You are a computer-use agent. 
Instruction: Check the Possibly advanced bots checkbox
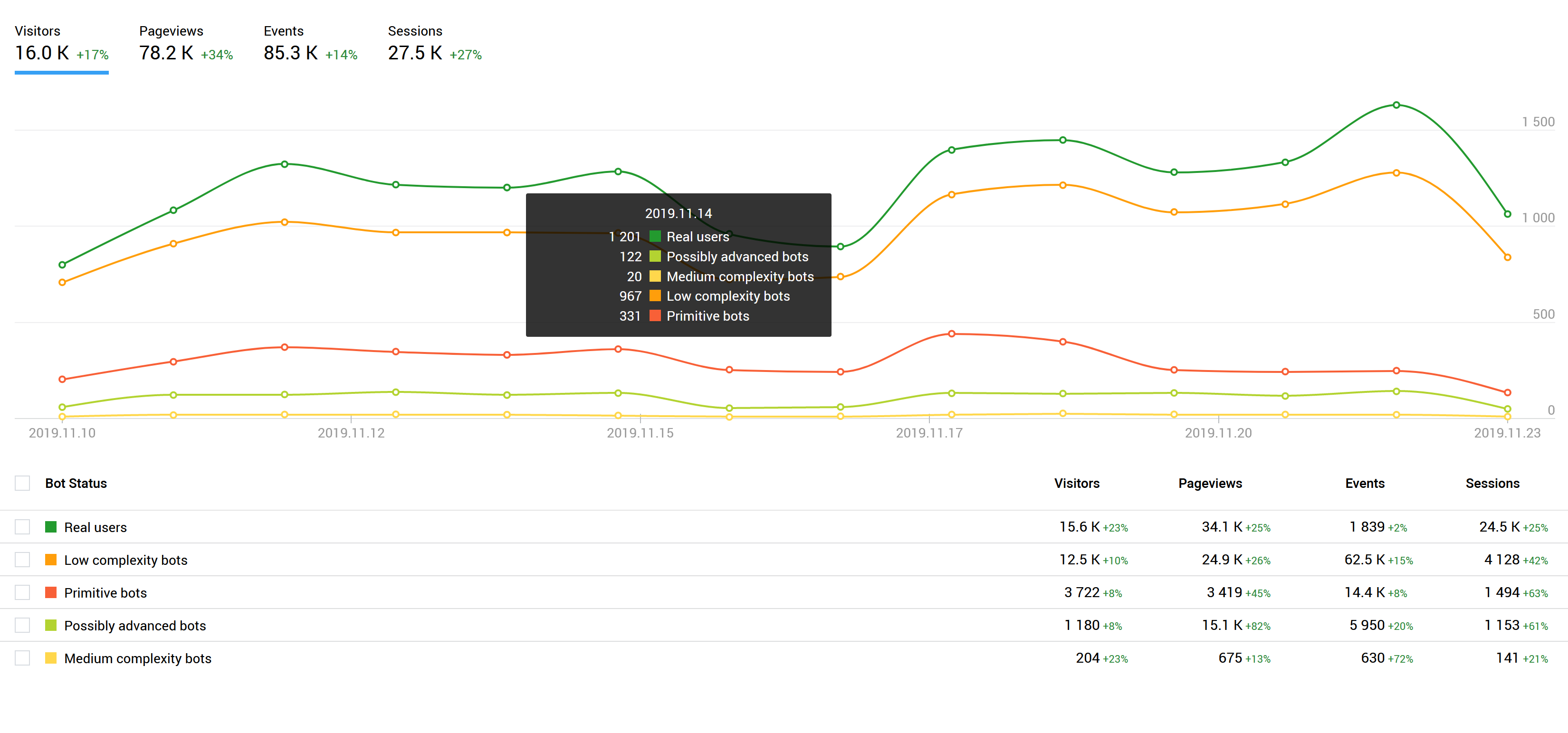22,625
